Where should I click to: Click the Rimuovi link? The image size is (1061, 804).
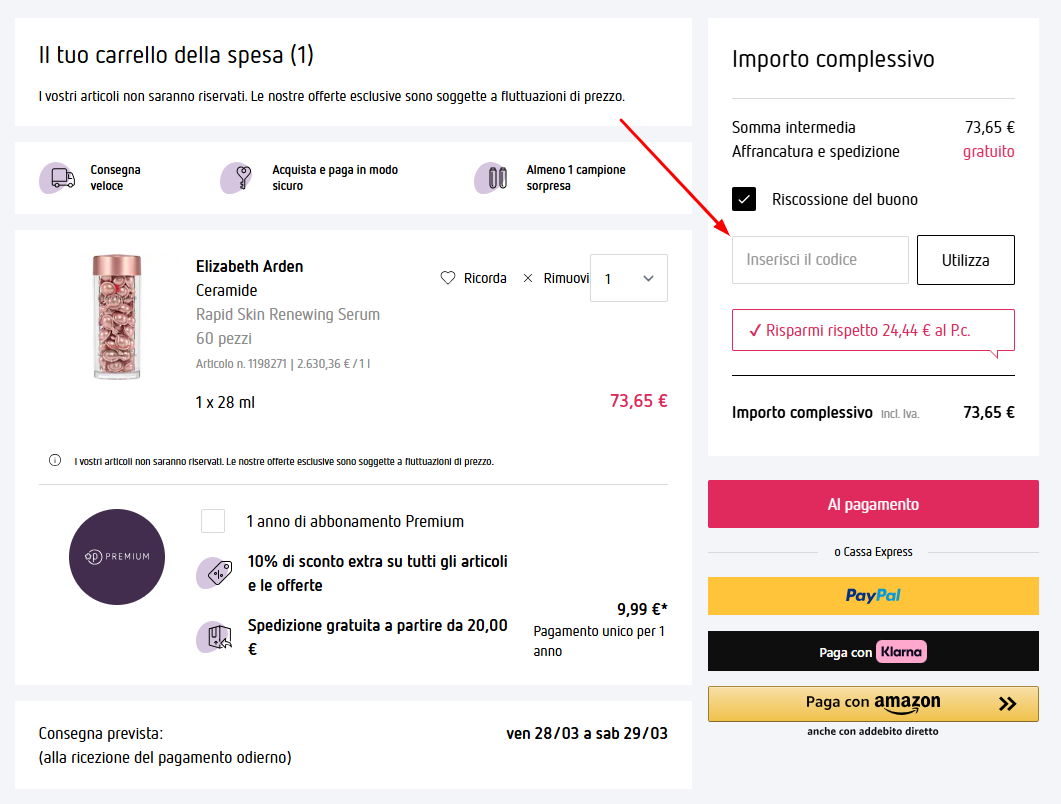pos(565,278)
